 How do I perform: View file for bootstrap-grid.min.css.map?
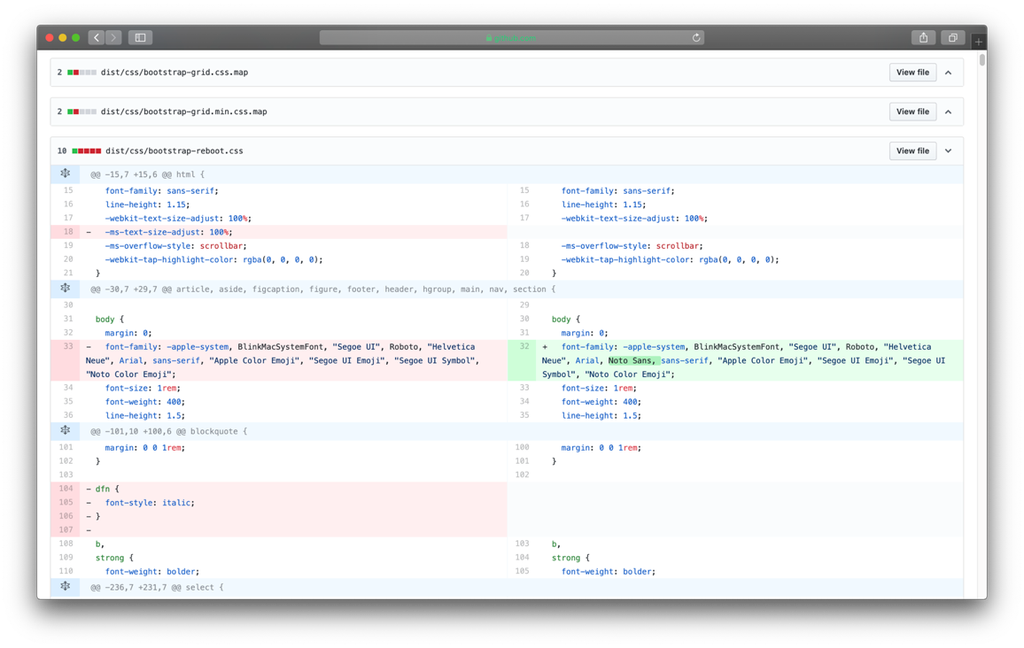912,112
